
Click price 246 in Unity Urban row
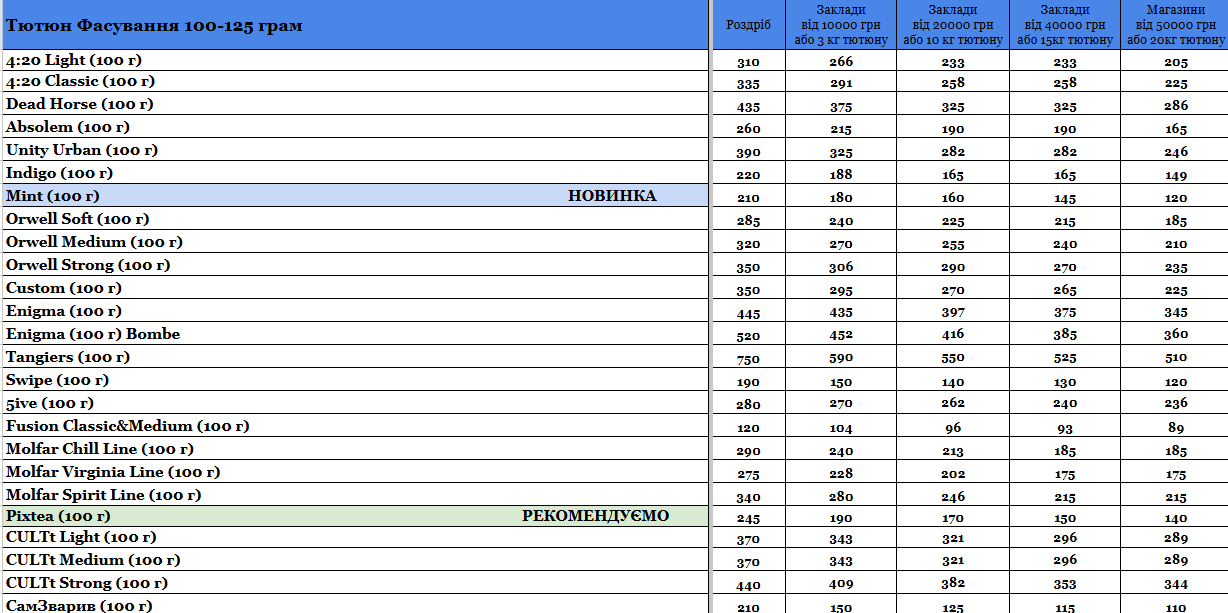coord(1176,152)
